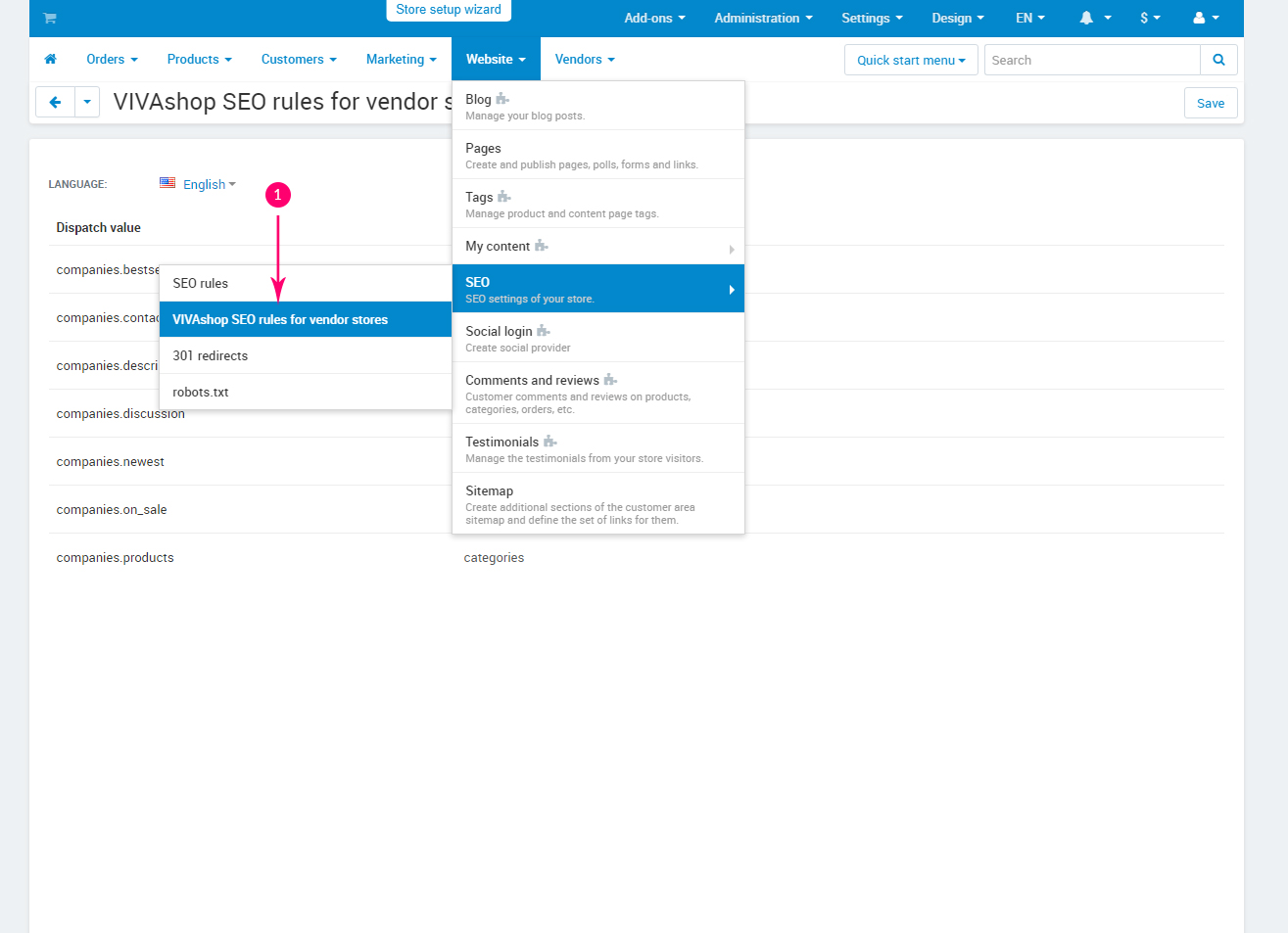Open the user account profile icon
Screen dimensions: 1288x933
click(x=1200, y=18)
